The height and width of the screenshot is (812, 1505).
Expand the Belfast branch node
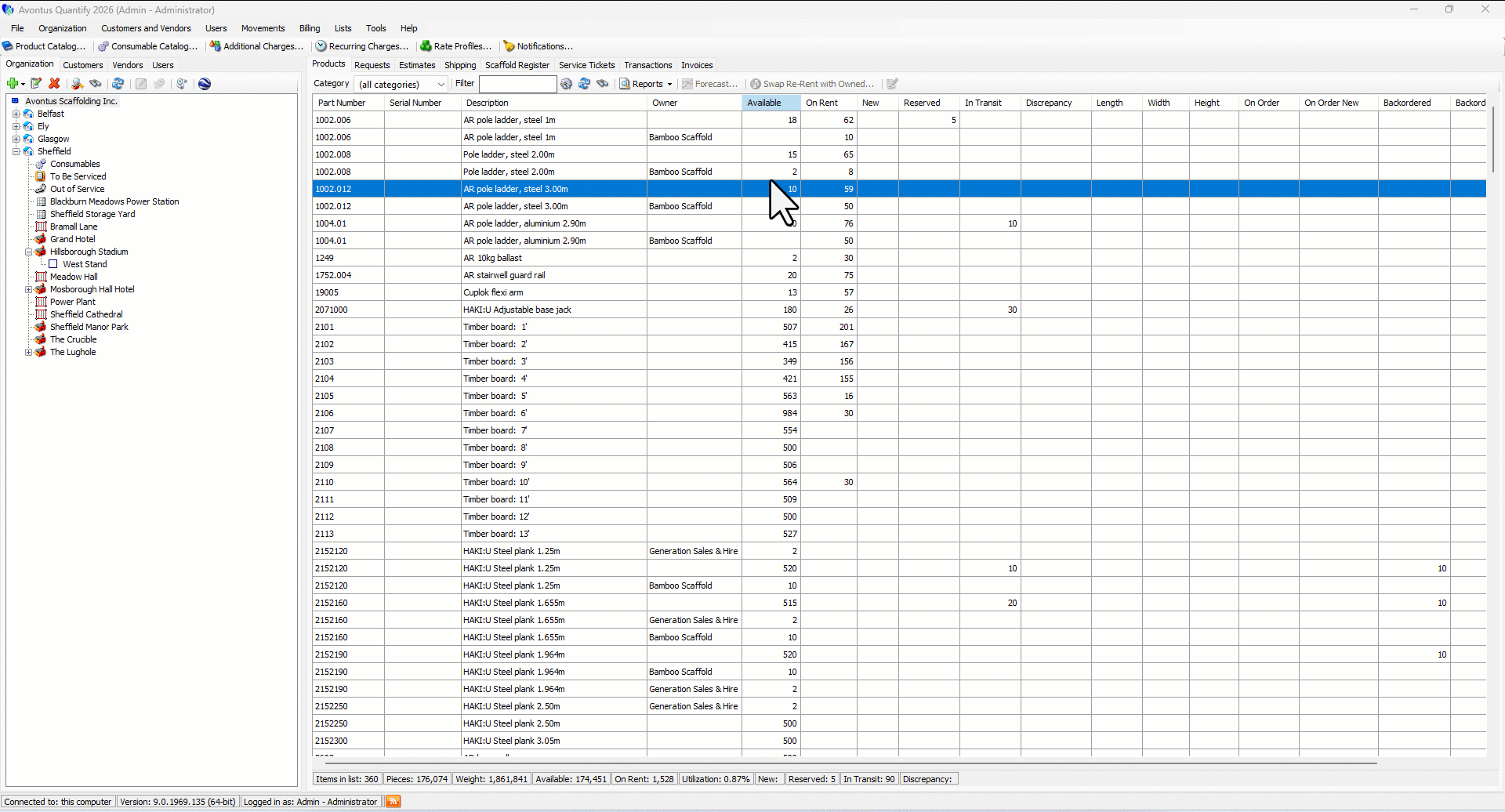tap(16, 114)
